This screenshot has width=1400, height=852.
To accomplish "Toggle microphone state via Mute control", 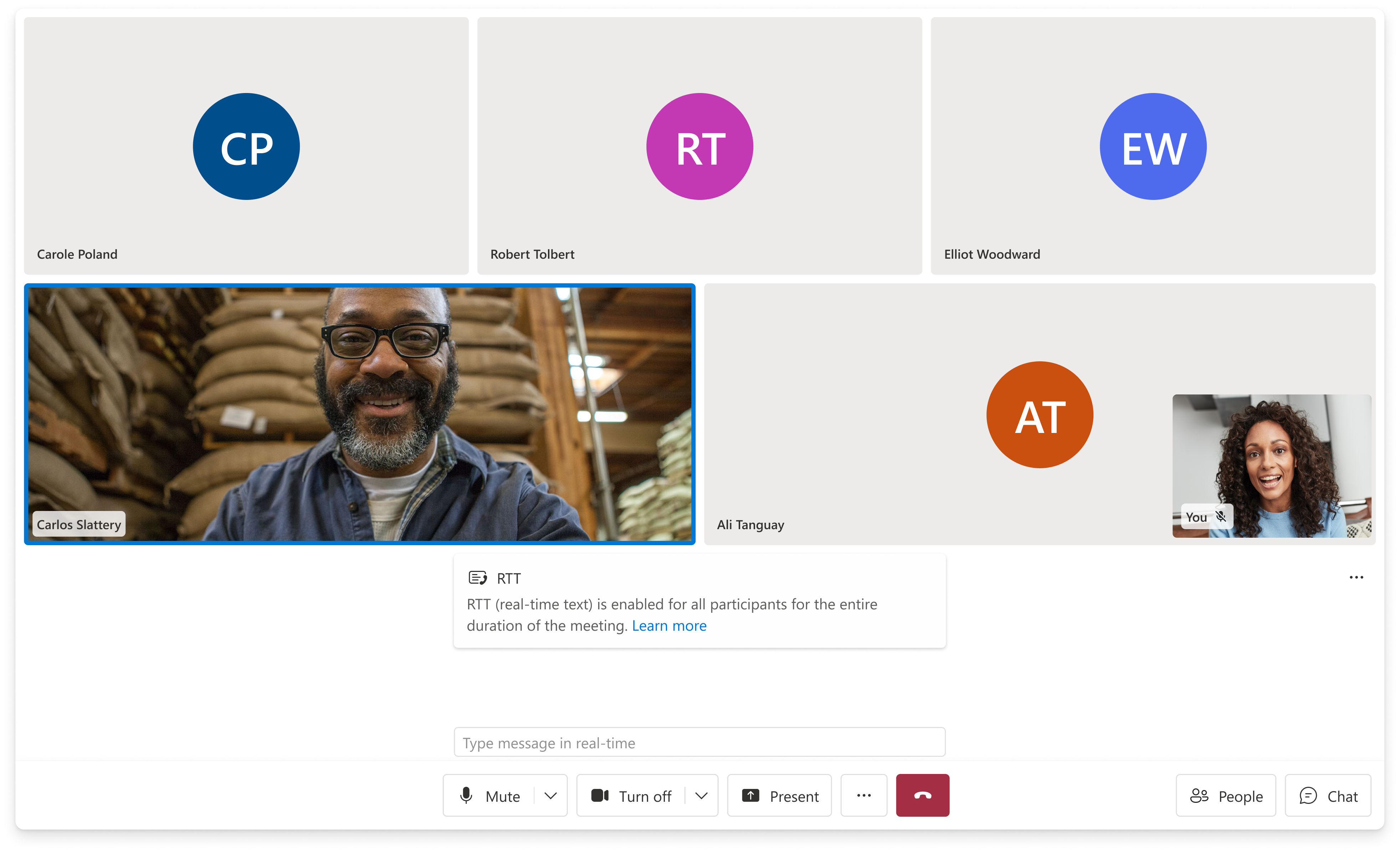I will pos(503,796).
